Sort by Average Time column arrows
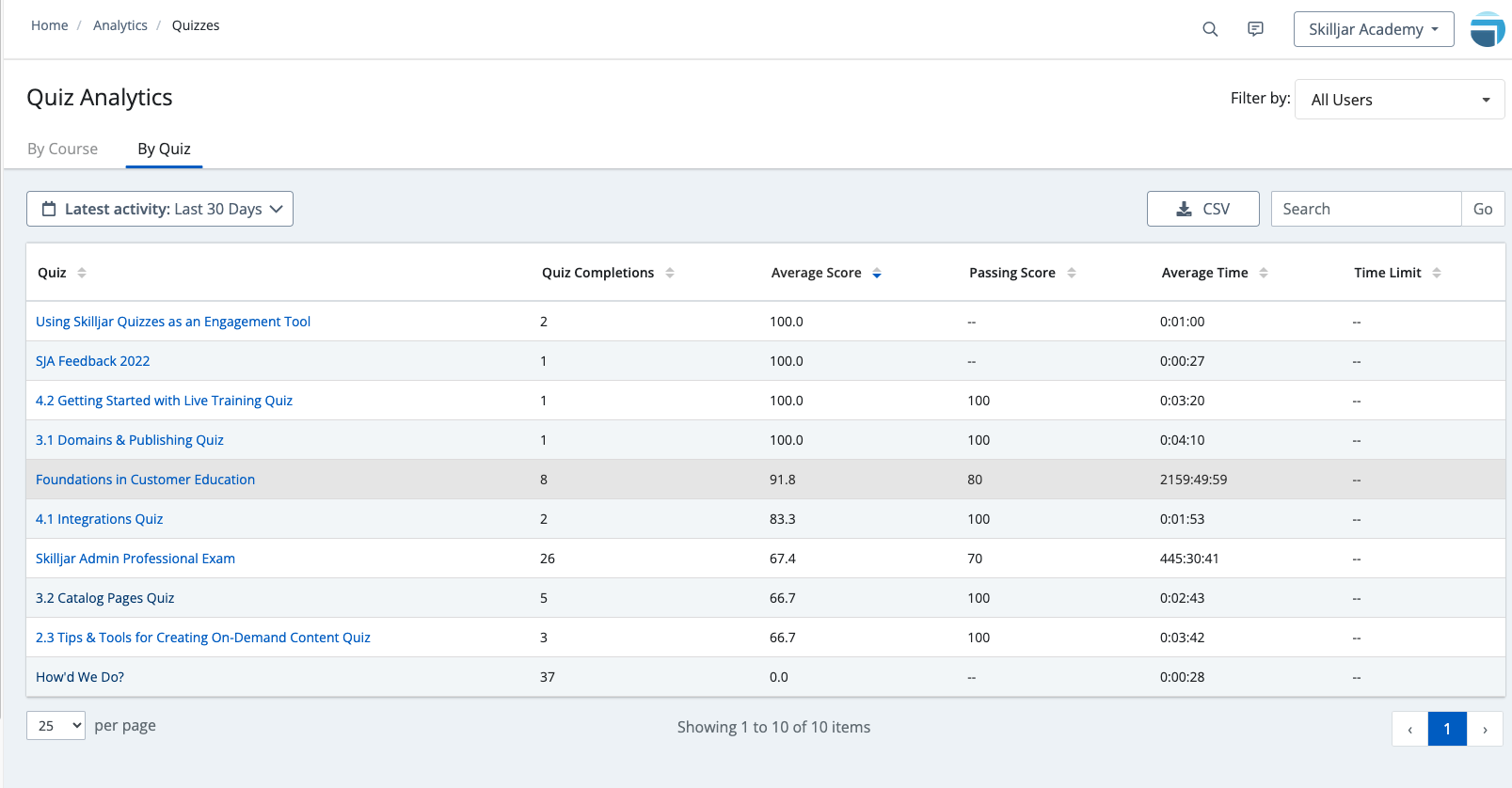The height and width of the screenshot is (788, 1512). tap(1264, 273)
